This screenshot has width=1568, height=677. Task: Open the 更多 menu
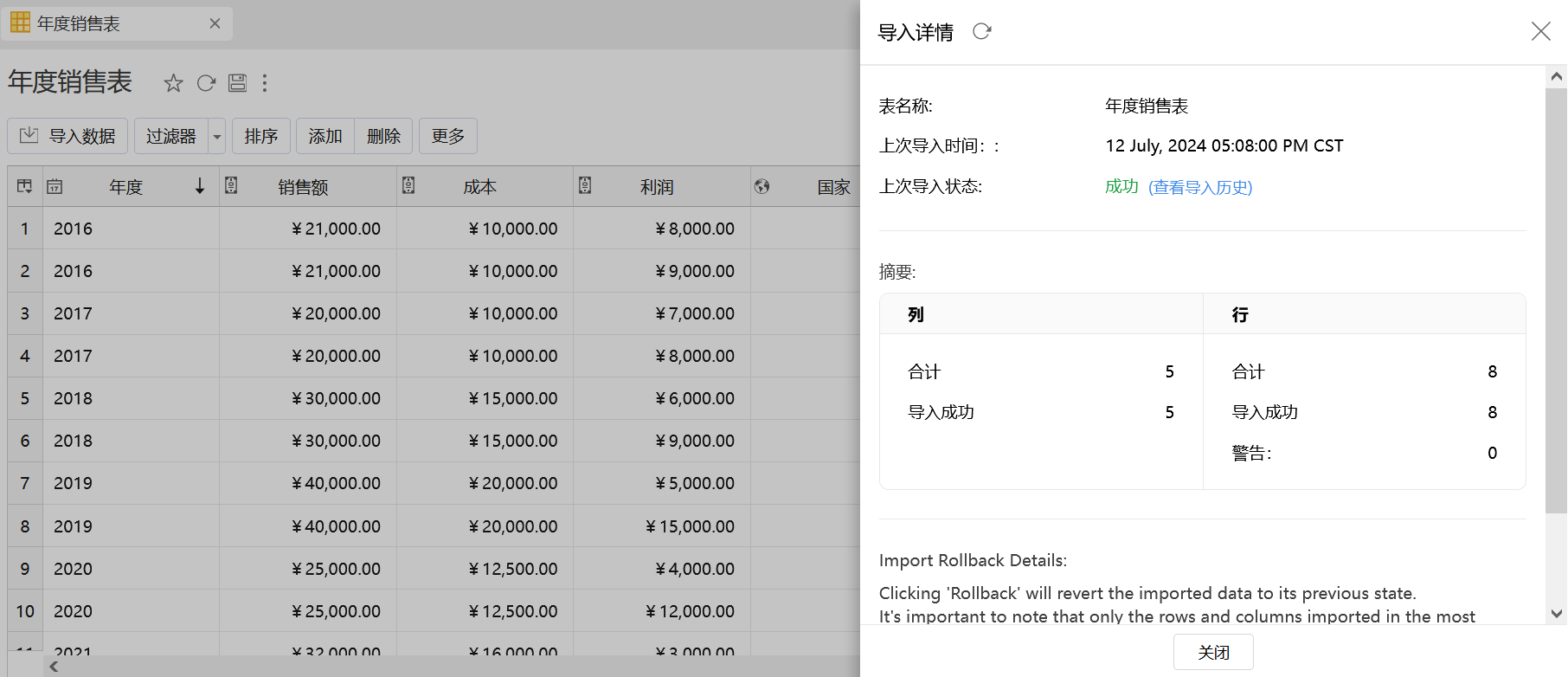448,136
